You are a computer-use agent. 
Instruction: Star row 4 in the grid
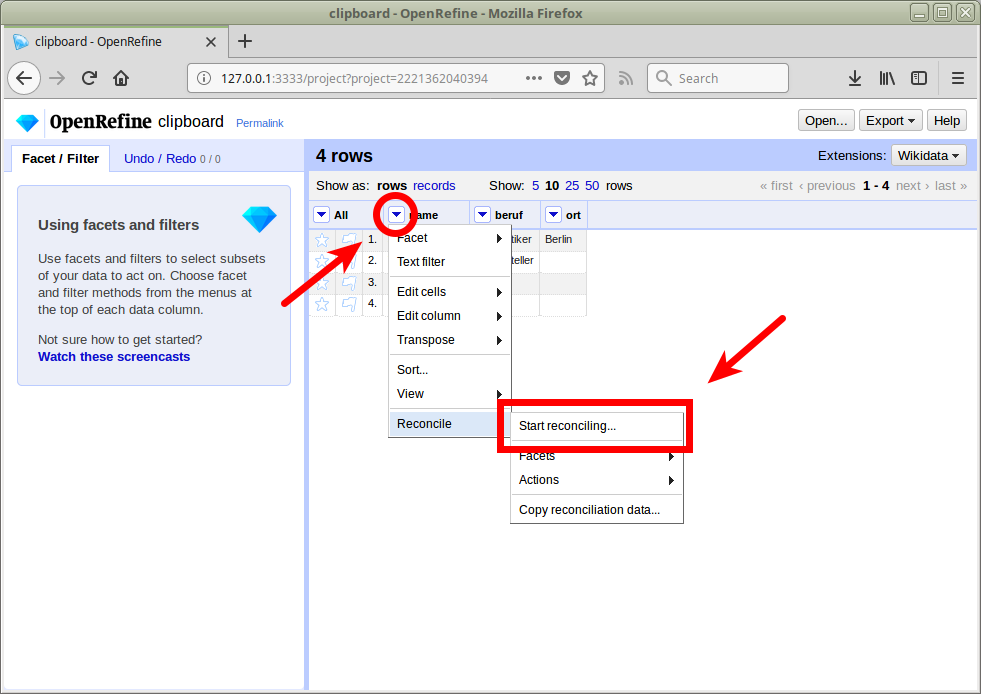tap(322, 304)
